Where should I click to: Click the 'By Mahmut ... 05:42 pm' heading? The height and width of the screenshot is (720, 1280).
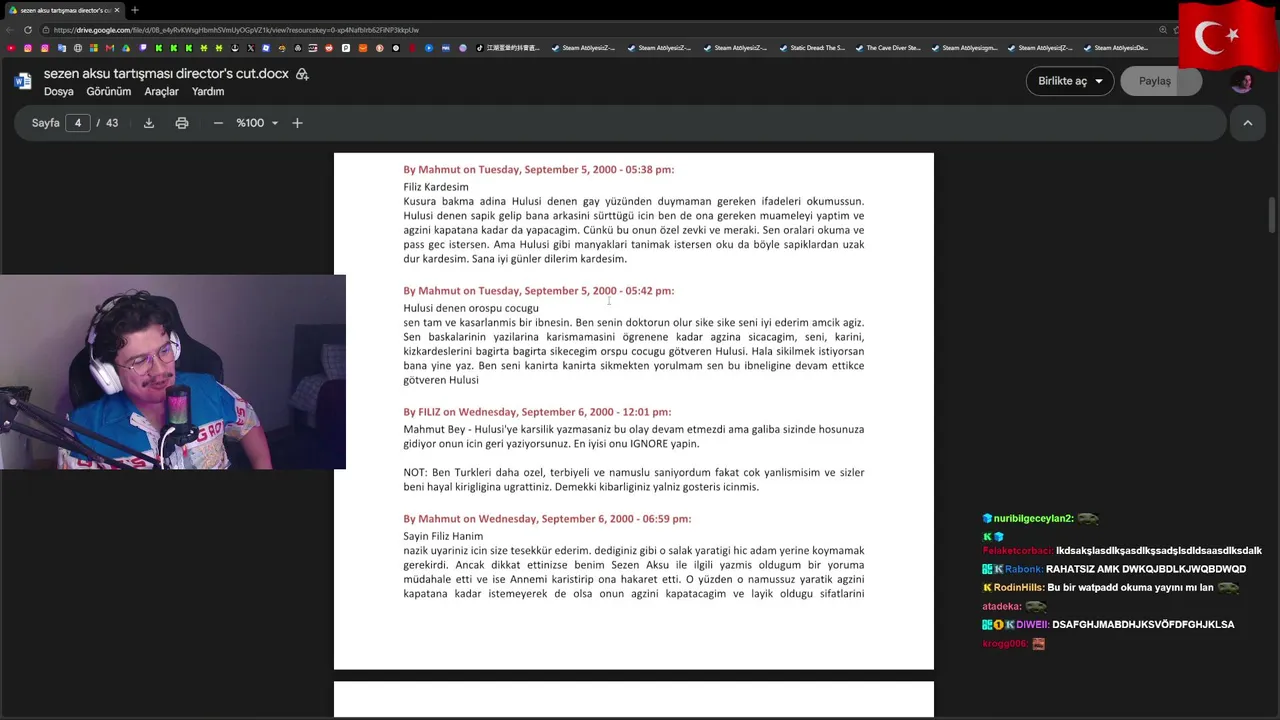coord(538,291)
